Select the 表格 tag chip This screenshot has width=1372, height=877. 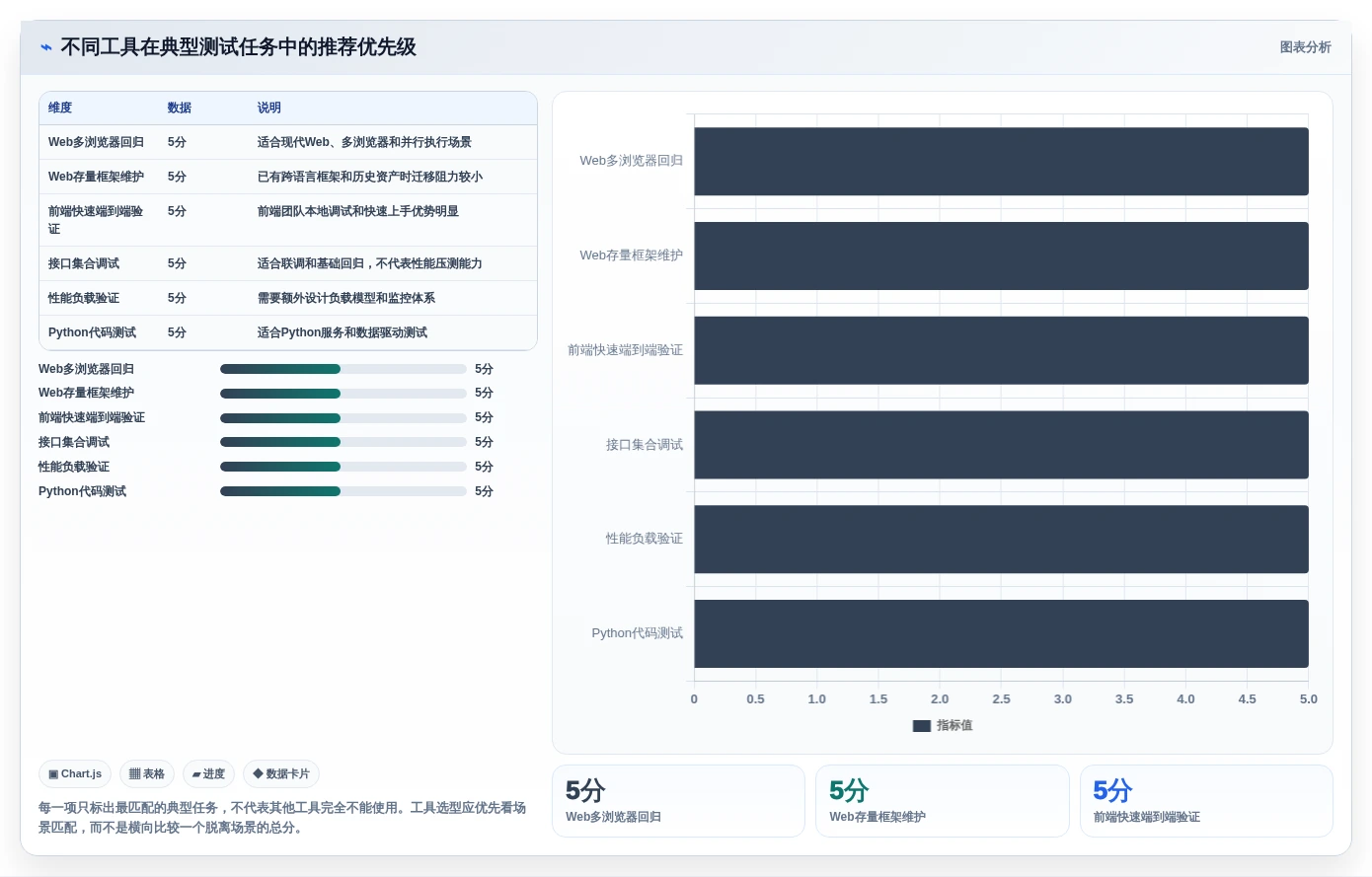[x=147, y=774]
